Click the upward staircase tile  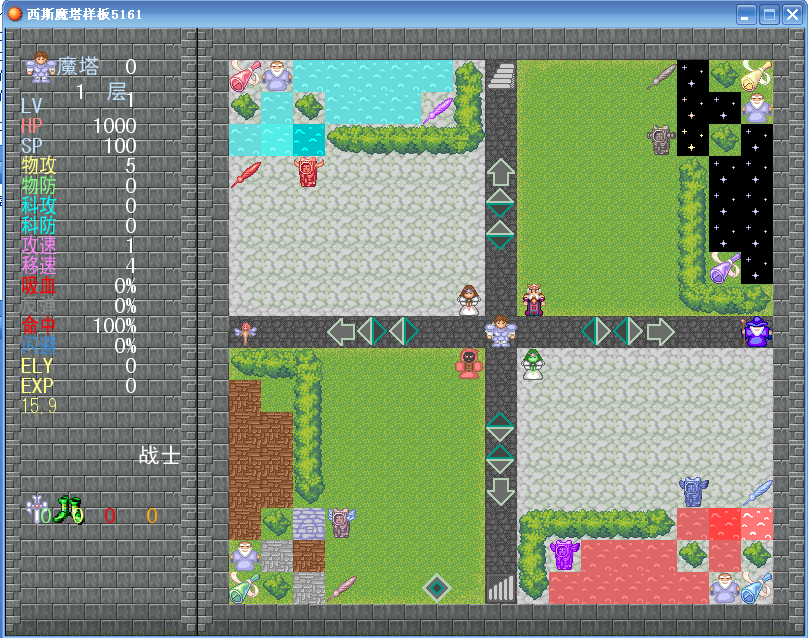[x=501, y=76]
